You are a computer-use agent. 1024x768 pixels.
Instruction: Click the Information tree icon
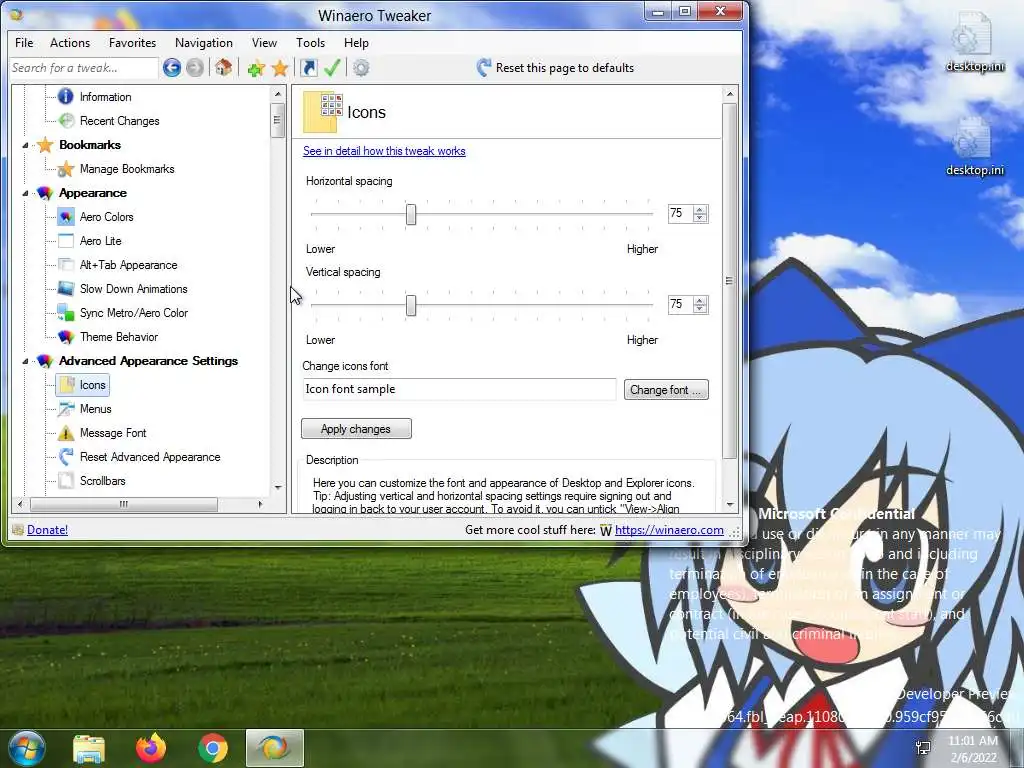point(66,97)
